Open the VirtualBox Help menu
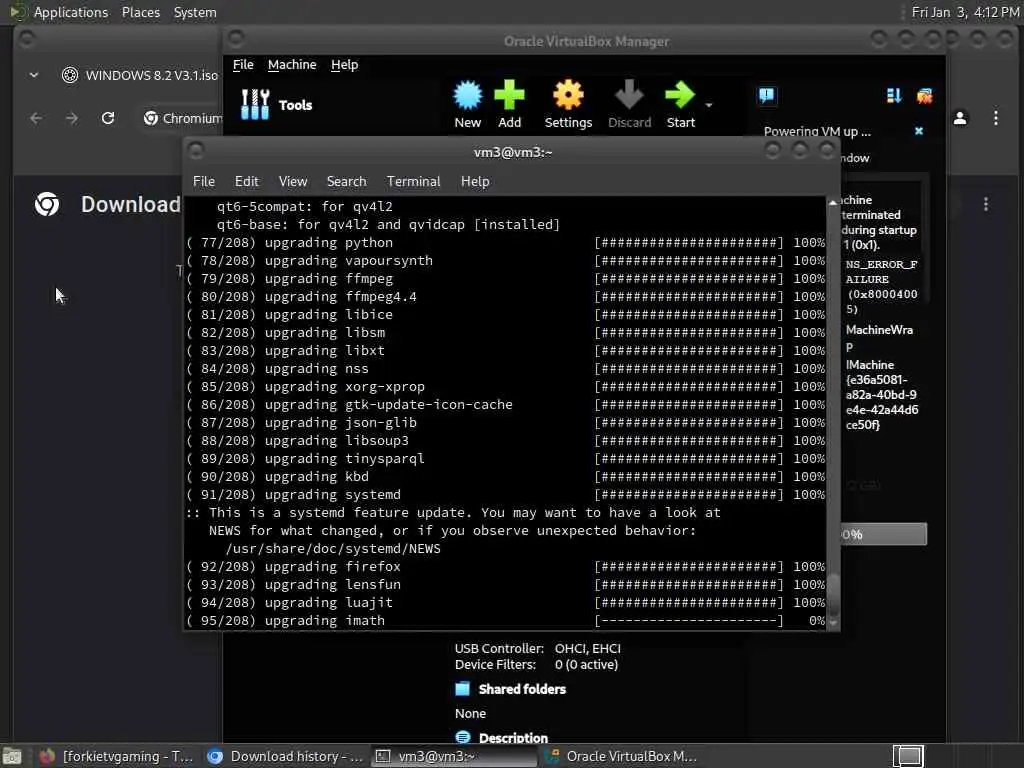The image size is (1024, 768). click(x=344, y=65)
